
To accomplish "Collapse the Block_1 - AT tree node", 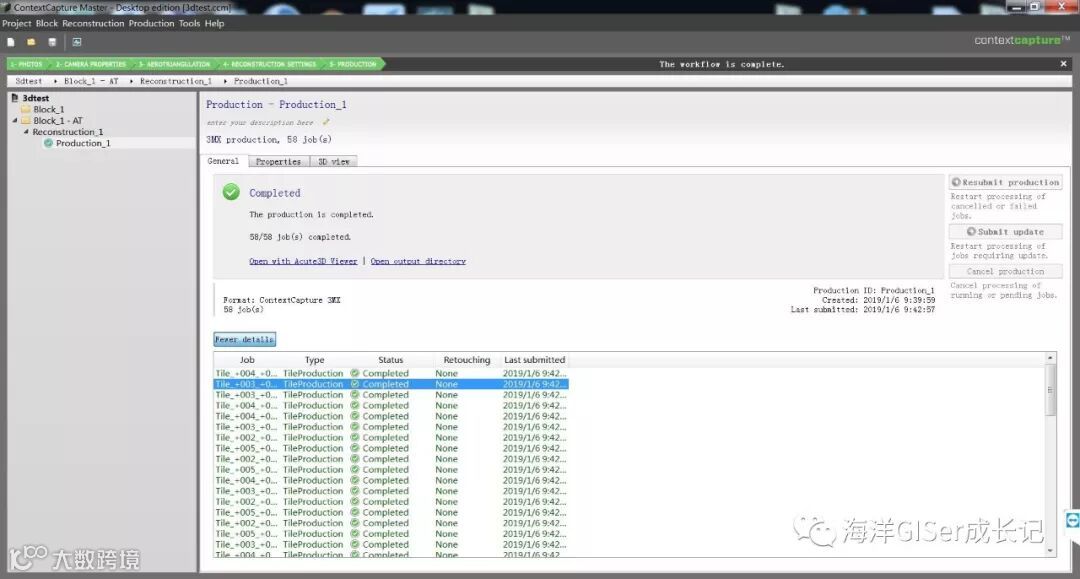I will (15, 120).
